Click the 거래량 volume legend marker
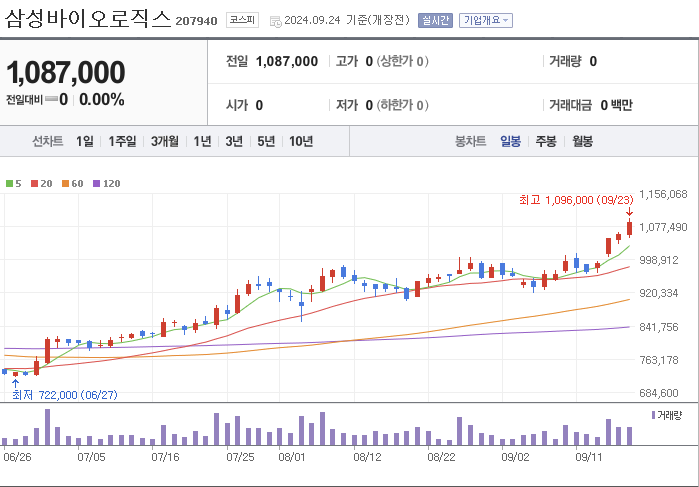Image resolution: width=699 pixels, height=487 pixels. [x=654, y=414]
